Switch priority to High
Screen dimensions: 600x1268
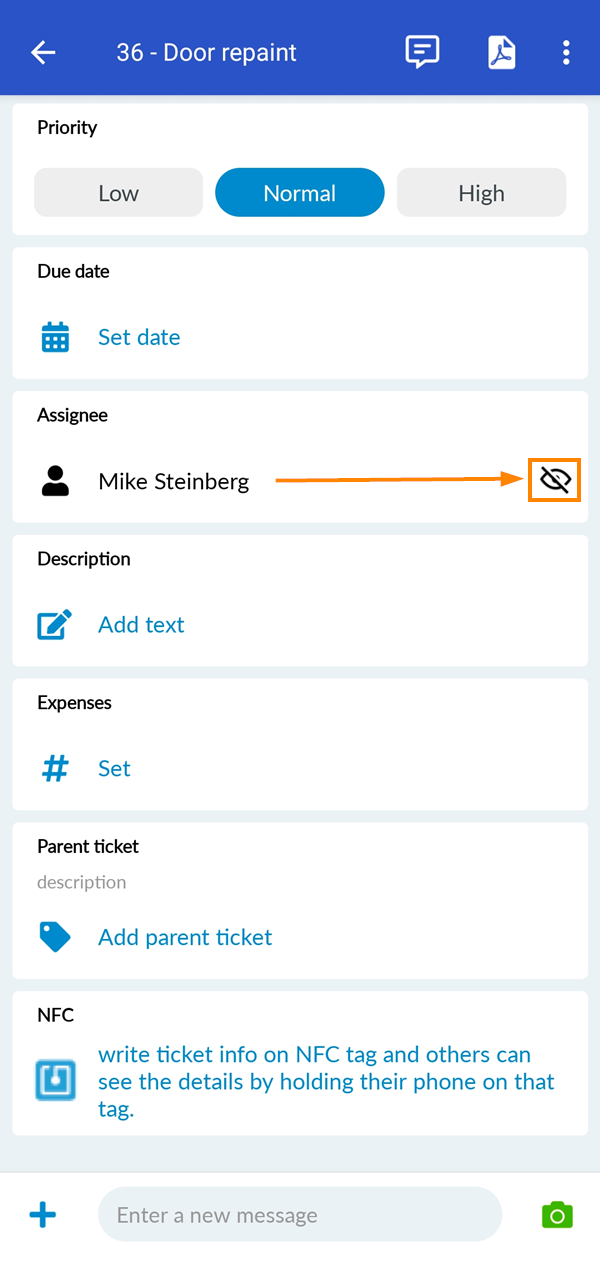point(481,193)
